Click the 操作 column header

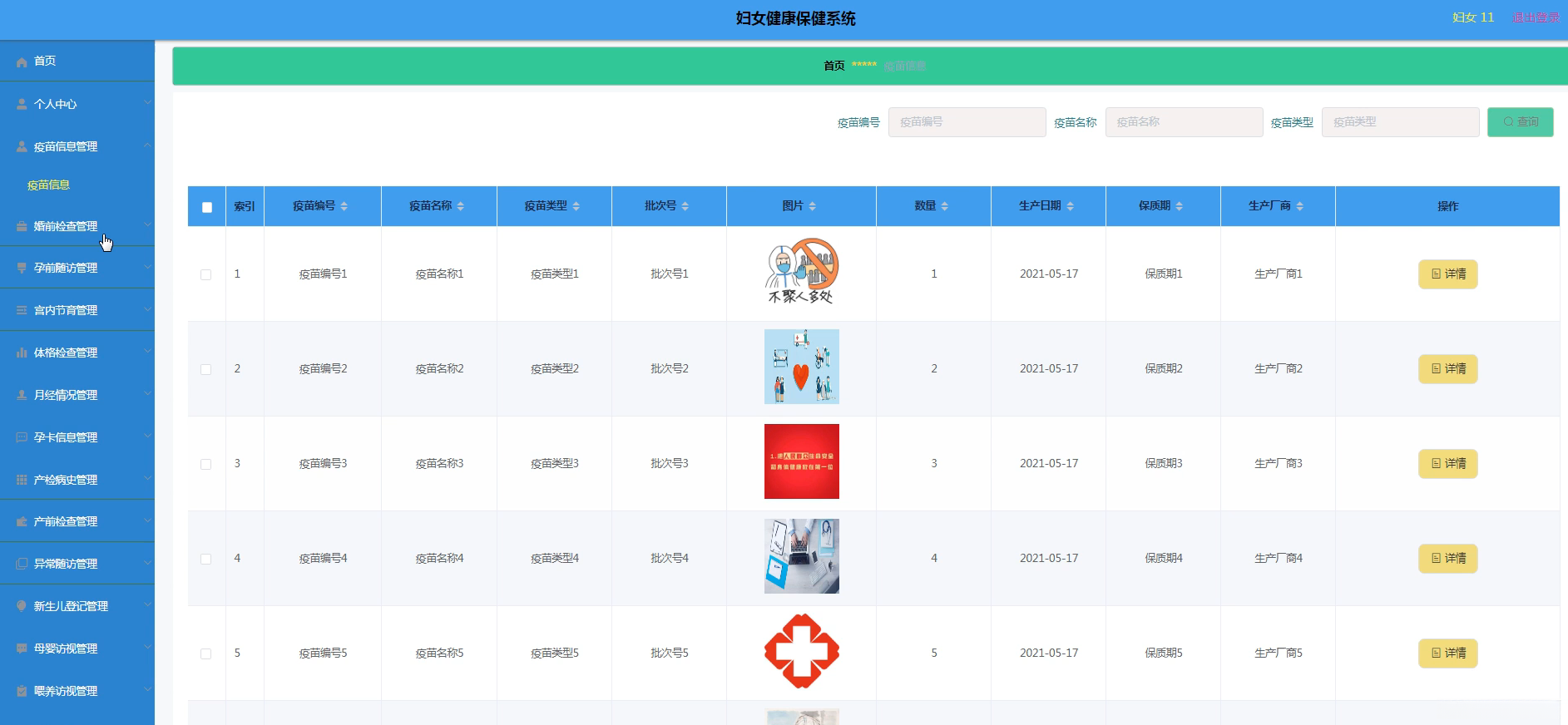pyautogui.click(x=1447, y=206)
